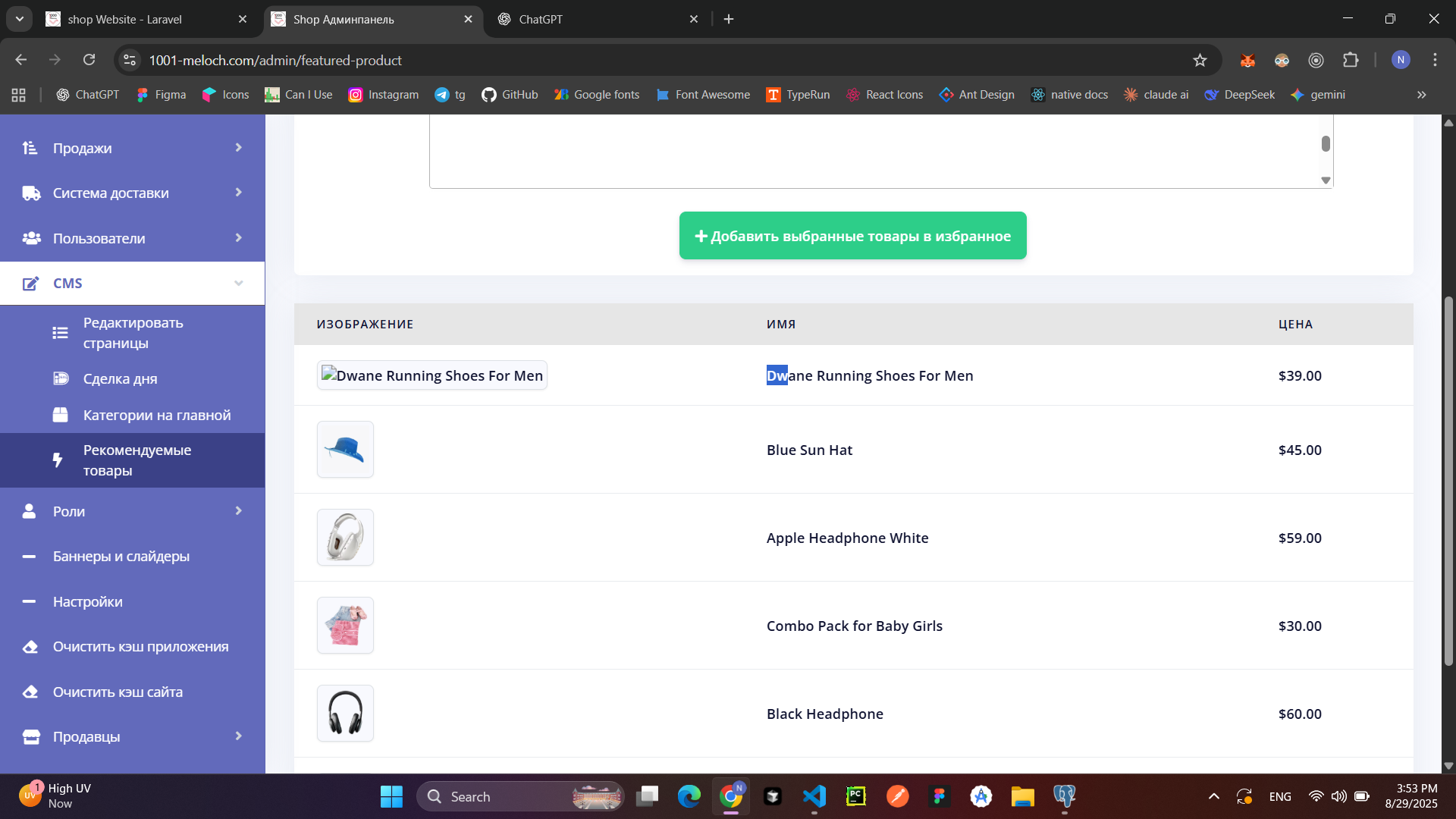
Task: Expand the Роли submenu arrow
Action: click(x=238, y=511)
